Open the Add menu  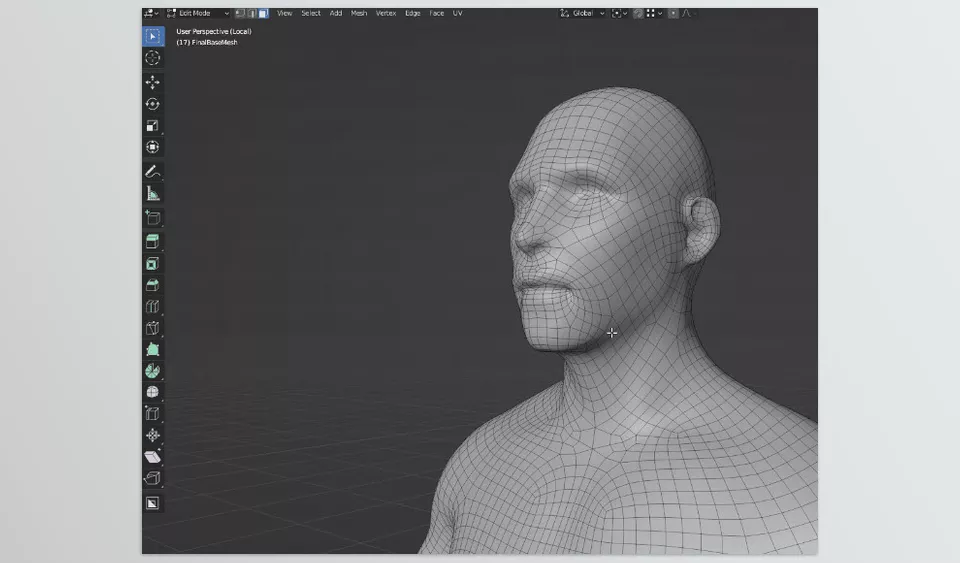(x=336, y=13)
